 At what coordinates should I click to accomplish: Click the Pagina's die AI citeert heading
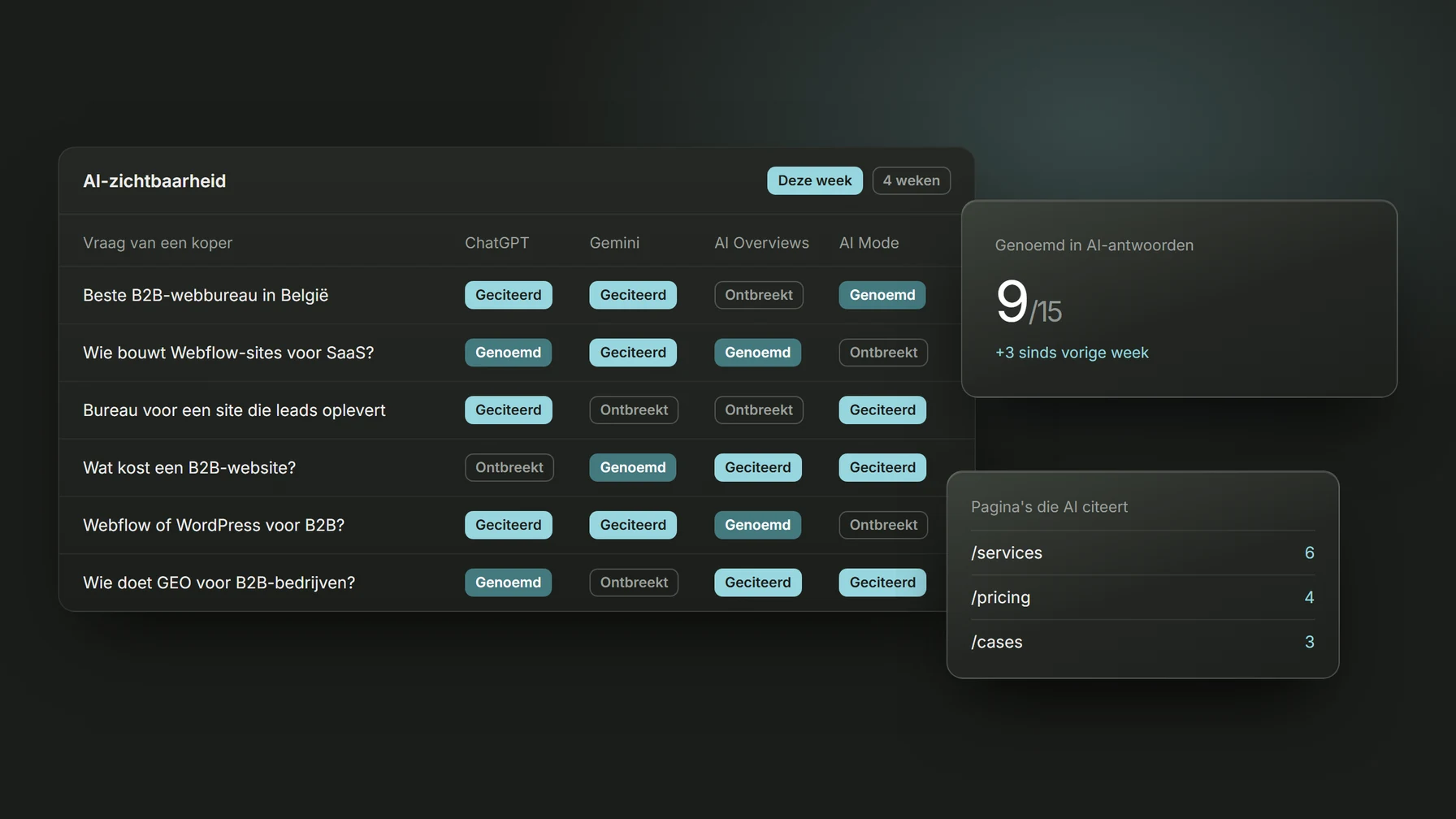(1049, 507)
